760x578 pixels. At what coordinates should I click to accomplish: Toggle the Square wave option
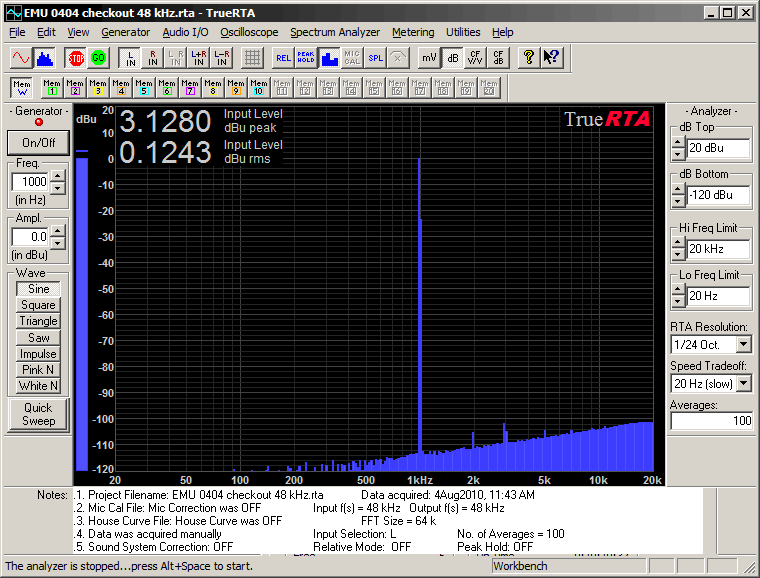pyautogui.click(x=39, y=305)
